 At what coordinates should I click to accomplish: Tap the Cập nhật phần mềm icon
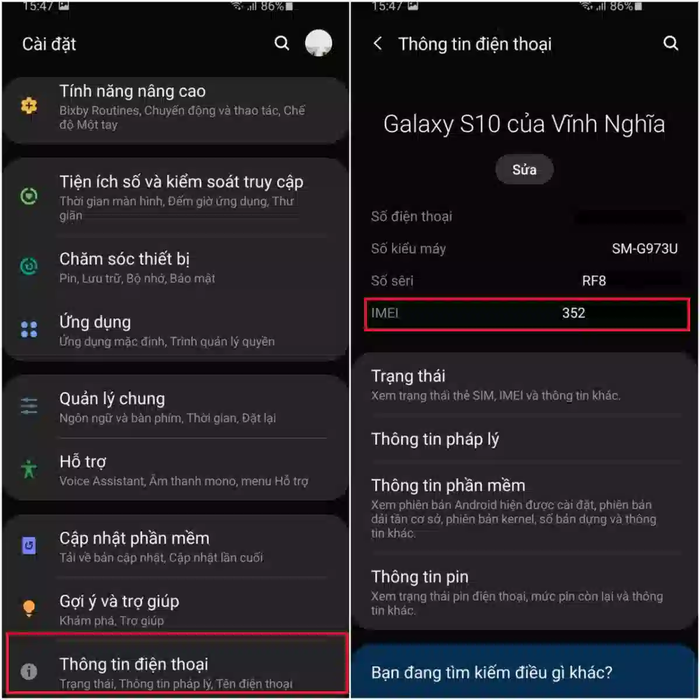(29, 545)
